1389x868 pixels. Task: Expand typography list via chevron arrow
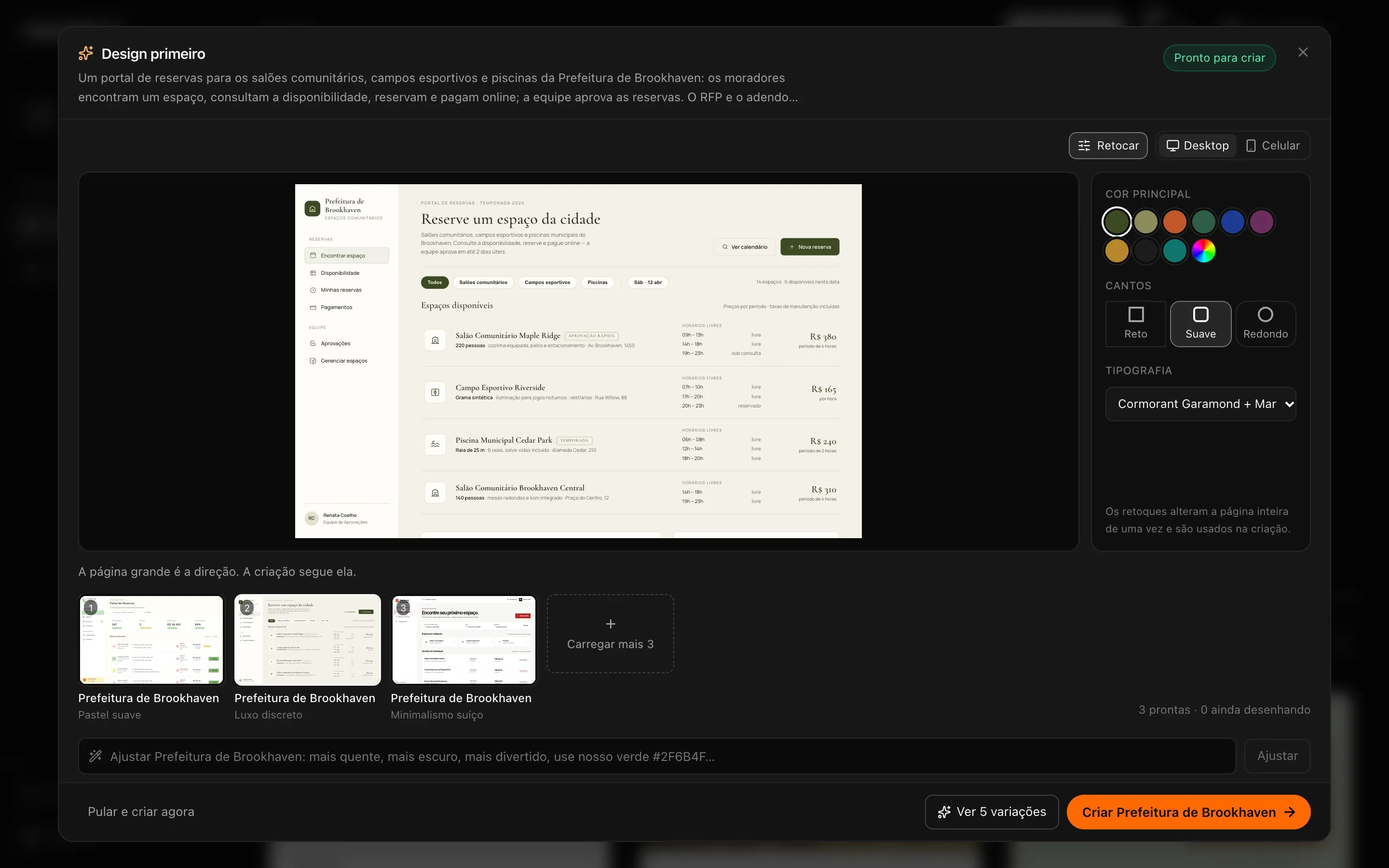tap(1289, 404)
